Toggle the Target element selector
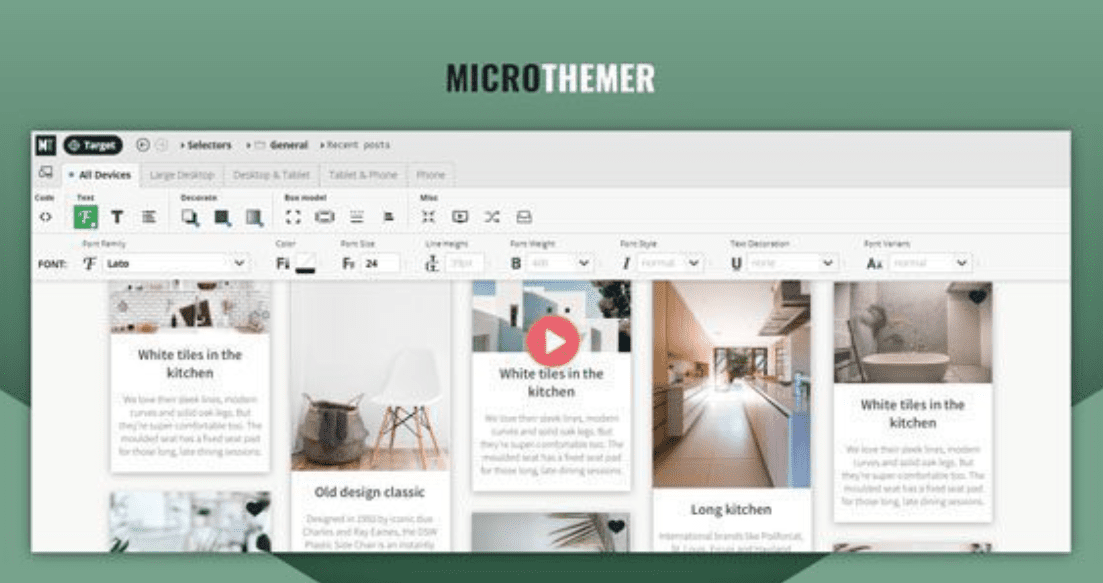Screen dimensions: 1103x583 (x=93, y=145)
